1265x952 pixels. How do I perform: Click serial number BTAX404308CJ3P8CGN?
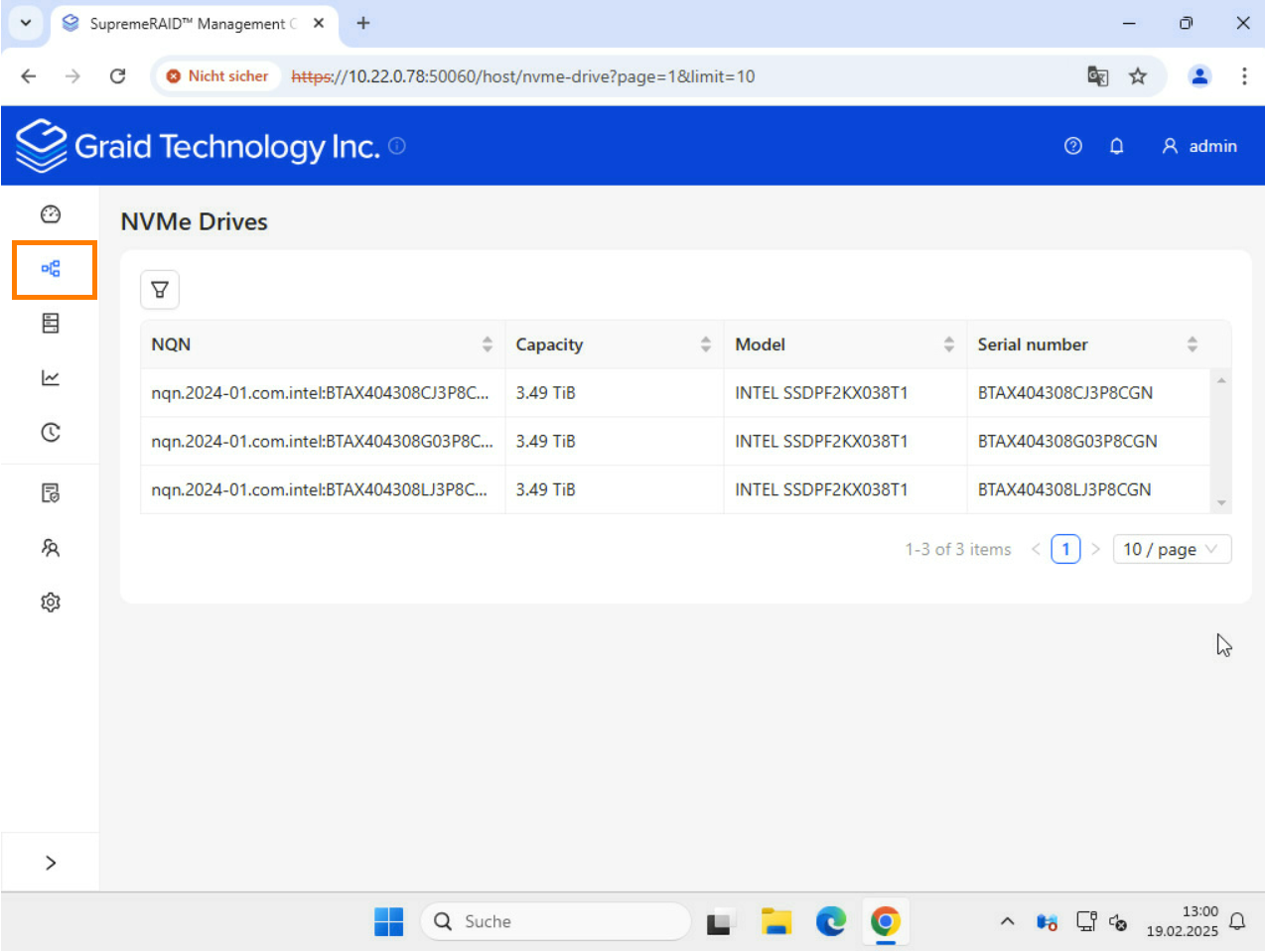coord(1065,393)
